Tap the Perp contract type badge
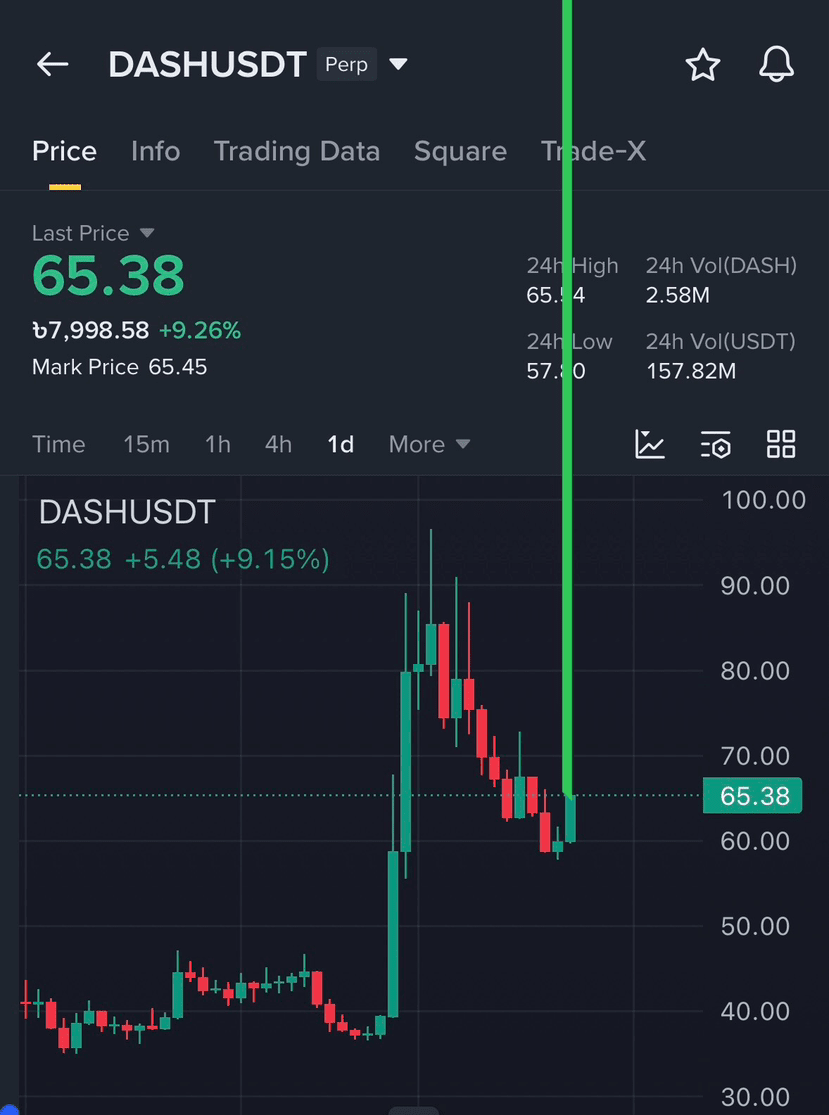 click(x=346, y=65)
